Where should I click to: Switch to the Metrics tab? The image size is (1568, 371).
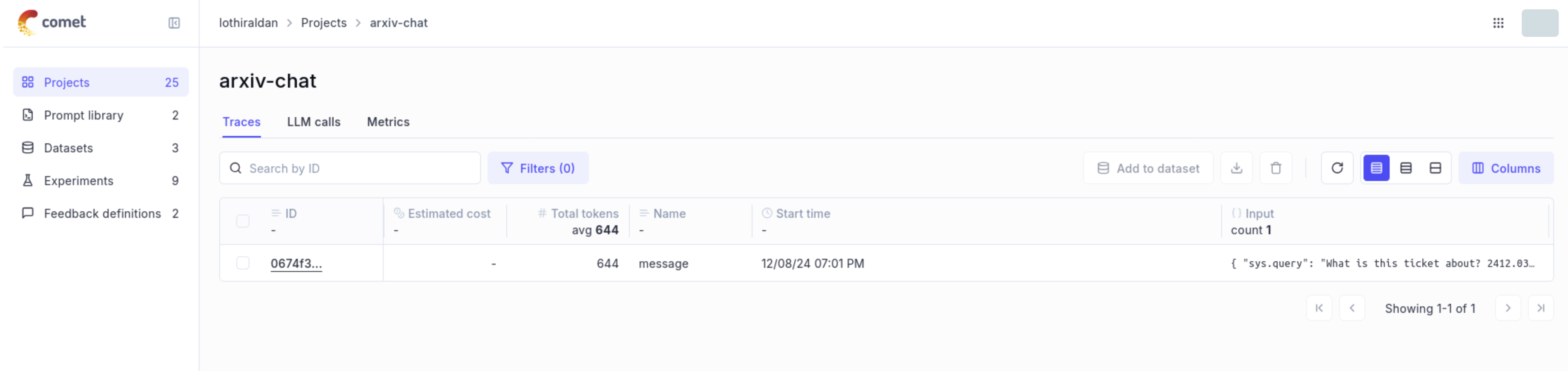(388, 122)
